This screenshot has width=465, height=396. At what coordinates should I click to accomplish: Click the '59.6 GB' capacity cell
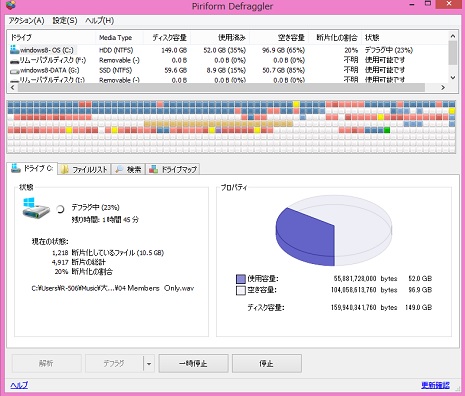click(x=176, y=70)
